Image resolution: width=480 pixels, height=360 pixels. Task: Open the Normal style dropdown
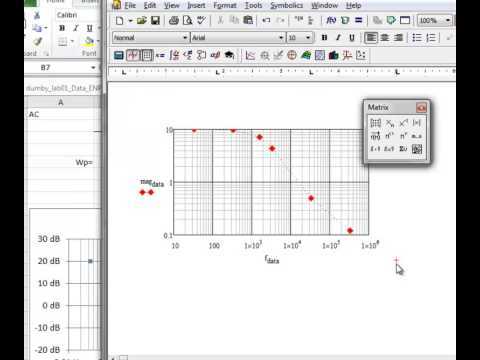point(185,38)
